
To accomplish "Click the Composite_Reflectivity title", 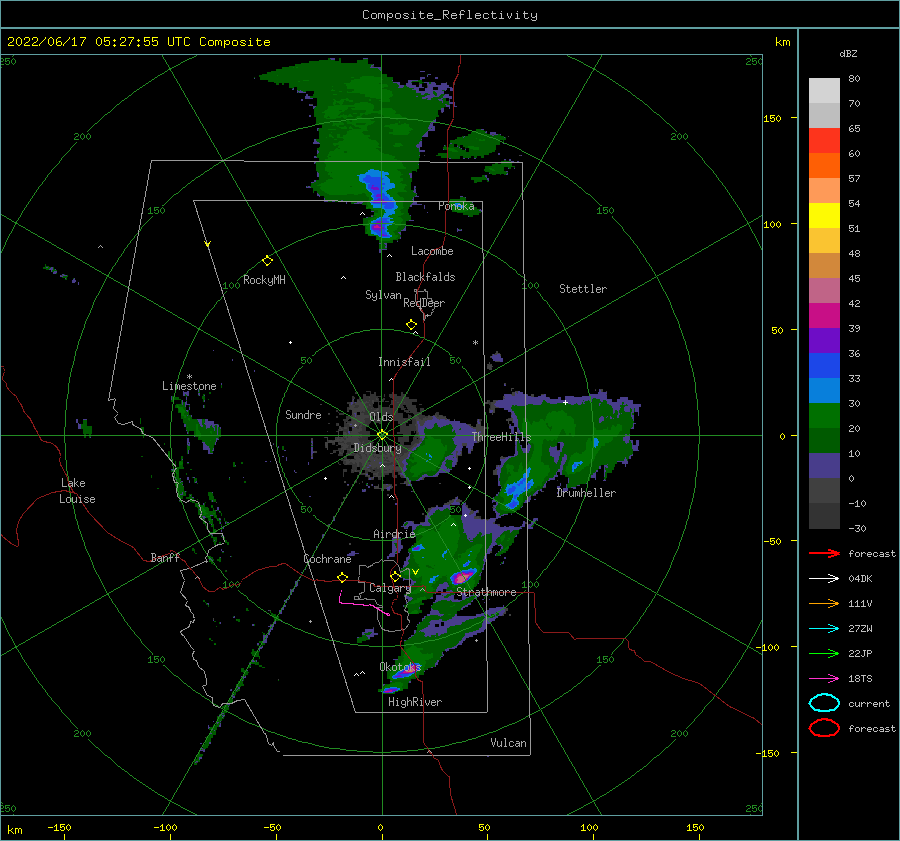I will pos(450,15).
